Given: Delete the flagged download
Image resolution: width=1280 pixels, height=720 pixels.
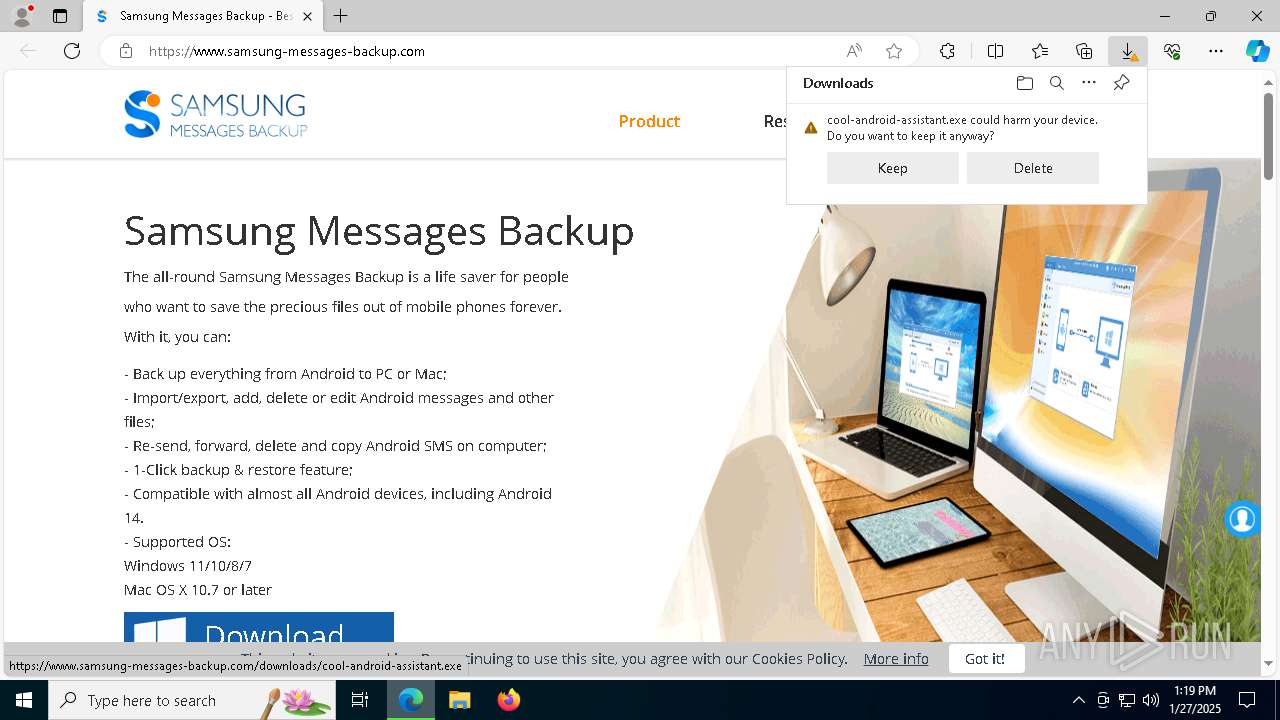Looking at the screenshot, I should 1032,168.
